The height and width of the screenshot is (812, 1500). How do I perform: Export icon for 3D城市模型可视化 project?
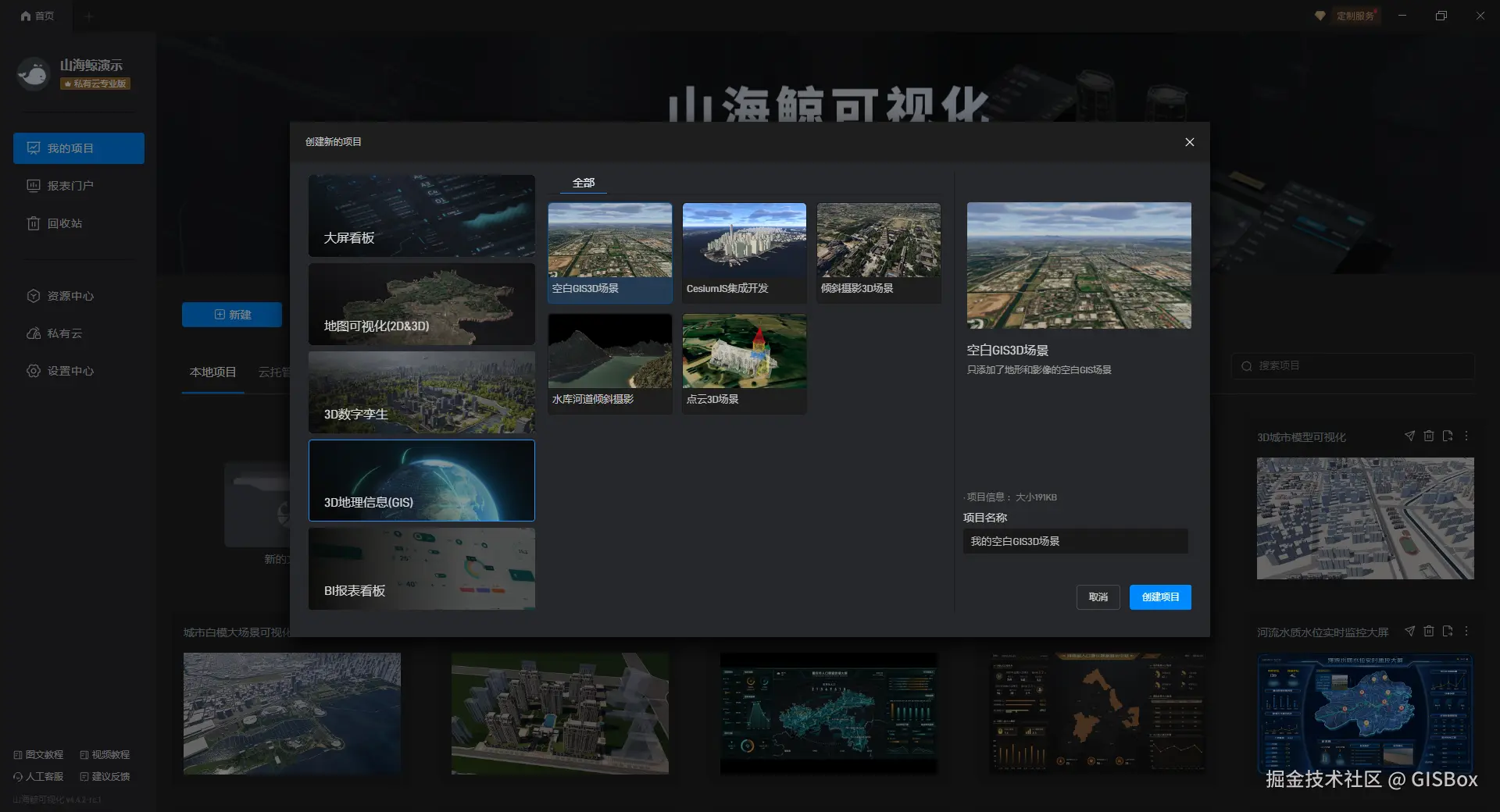click(x=1448, y=436)
